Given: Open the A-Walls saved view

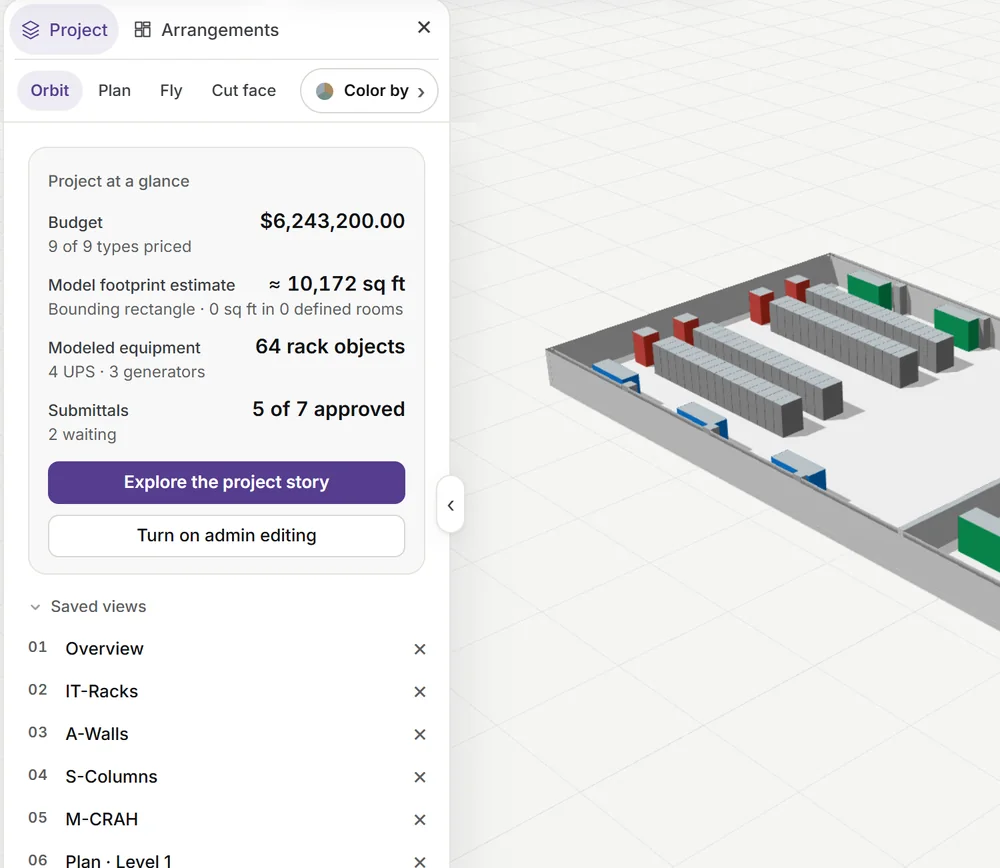Looking at the screenshot, I should 97,734.
